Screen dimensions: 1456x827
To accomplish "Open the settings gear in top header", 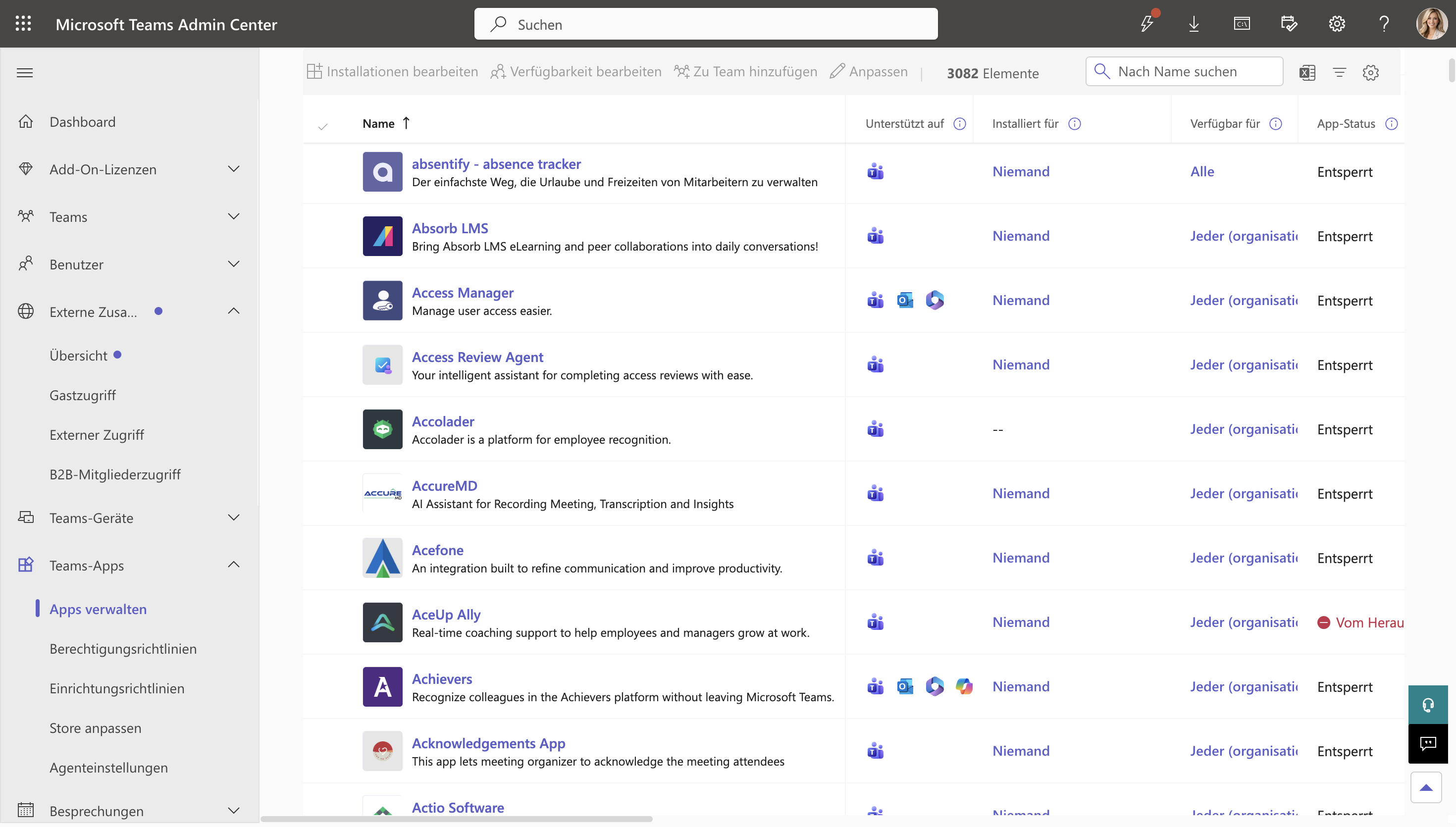I will [1337, 24].
